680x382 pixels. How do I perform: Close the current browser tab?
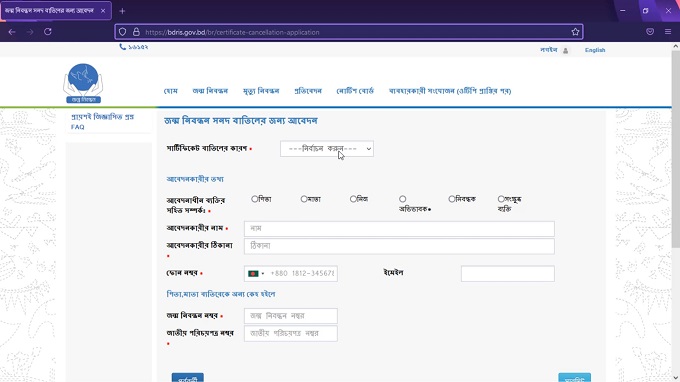click(x=103, y=11)
